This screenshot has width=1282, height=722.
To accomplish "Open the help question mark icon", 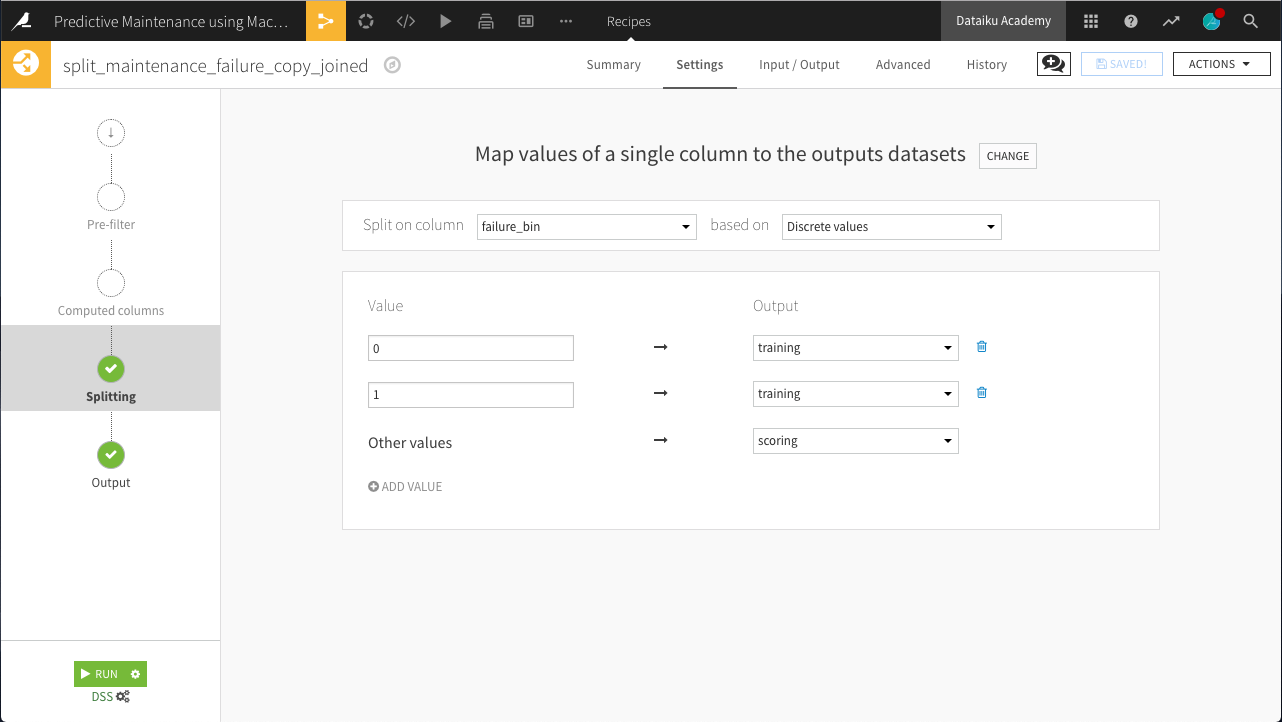I will point(1131,21).
